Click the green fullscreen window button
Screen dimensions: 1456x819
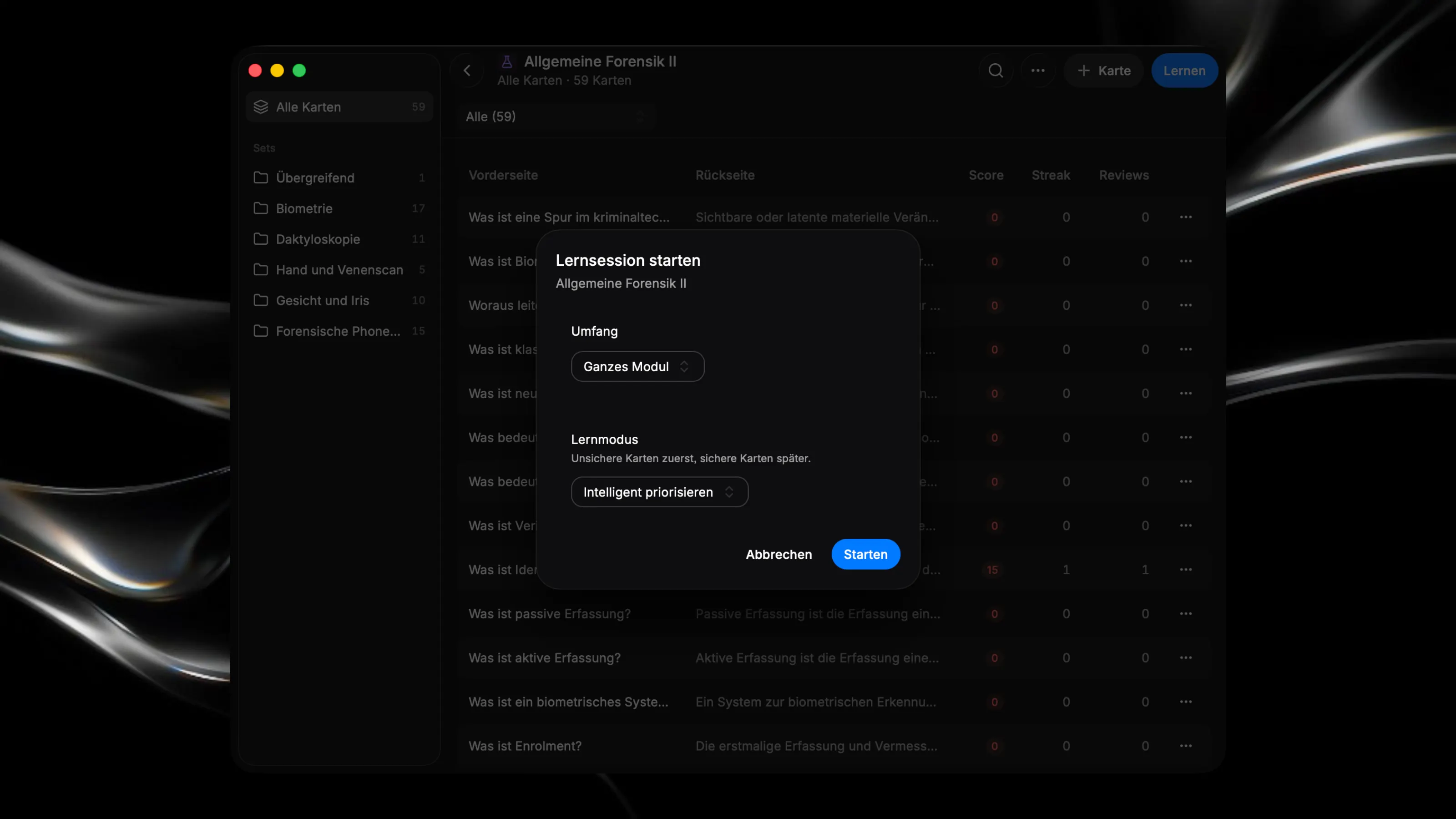[299, 71]
